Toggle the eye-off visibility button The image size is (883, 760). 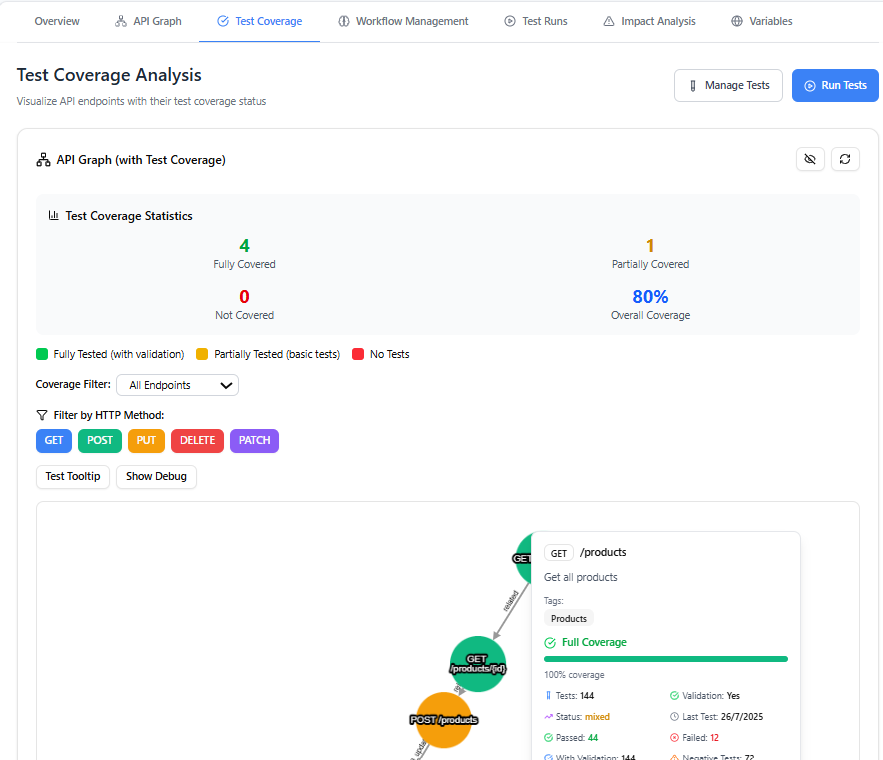pyautogui.click(x=810, y=159)
